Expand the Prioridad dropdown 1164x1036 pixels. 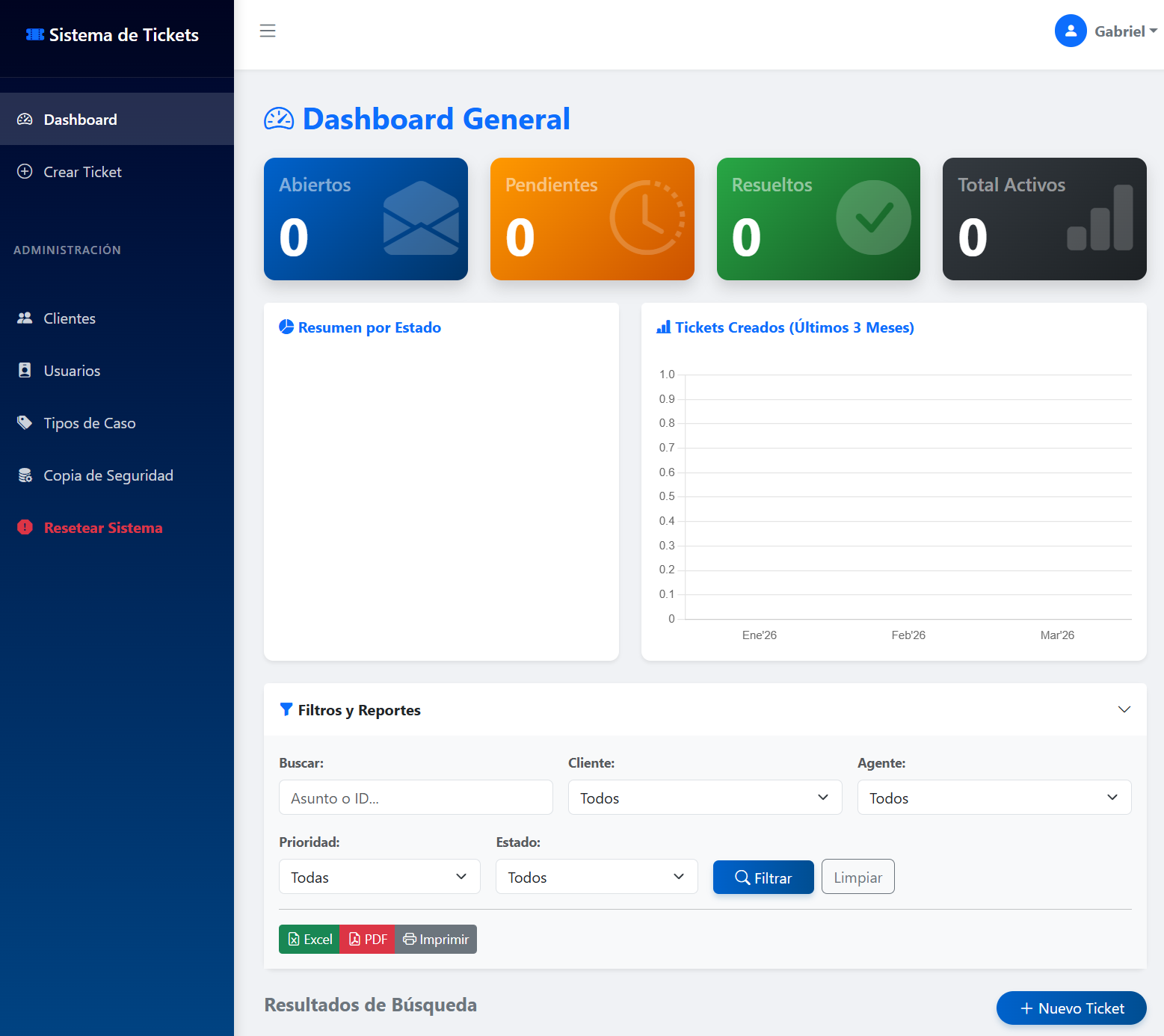pos(379,877)
